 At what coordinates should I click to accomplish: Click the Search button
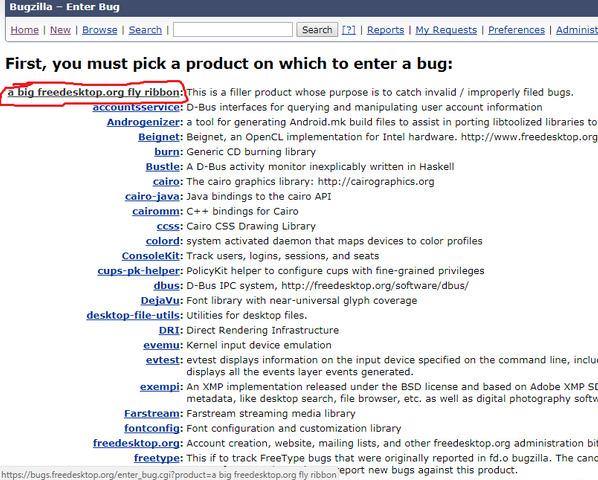tap(317, 30)
